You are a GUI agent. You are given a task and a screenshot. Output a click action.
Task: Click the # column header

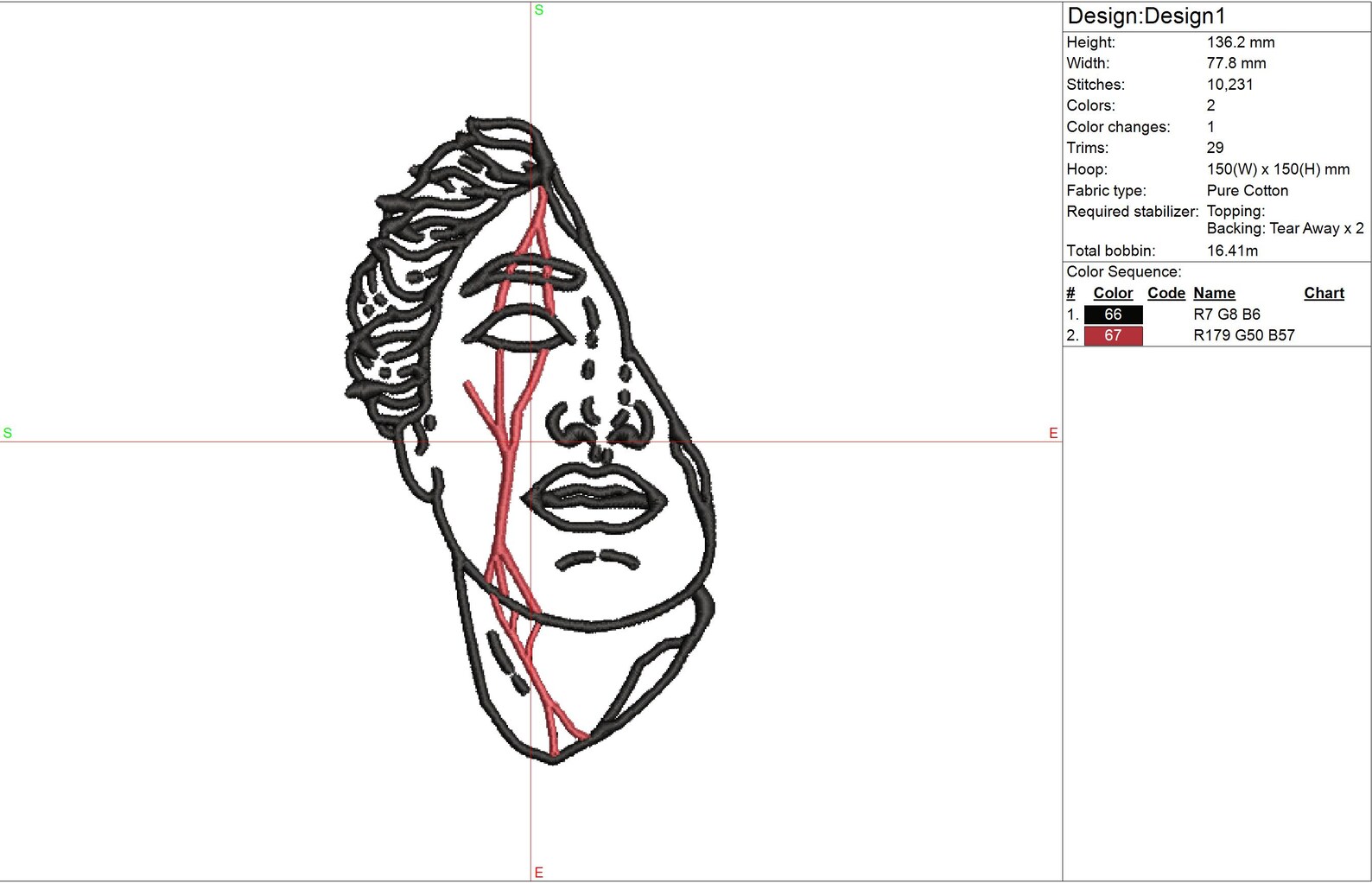click(1070, 293)
